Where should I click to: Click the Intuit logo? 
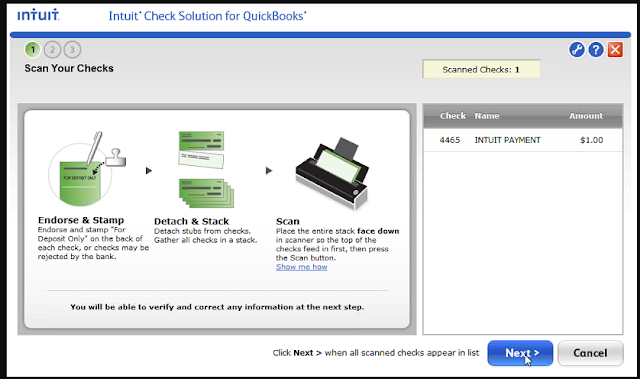38,15
